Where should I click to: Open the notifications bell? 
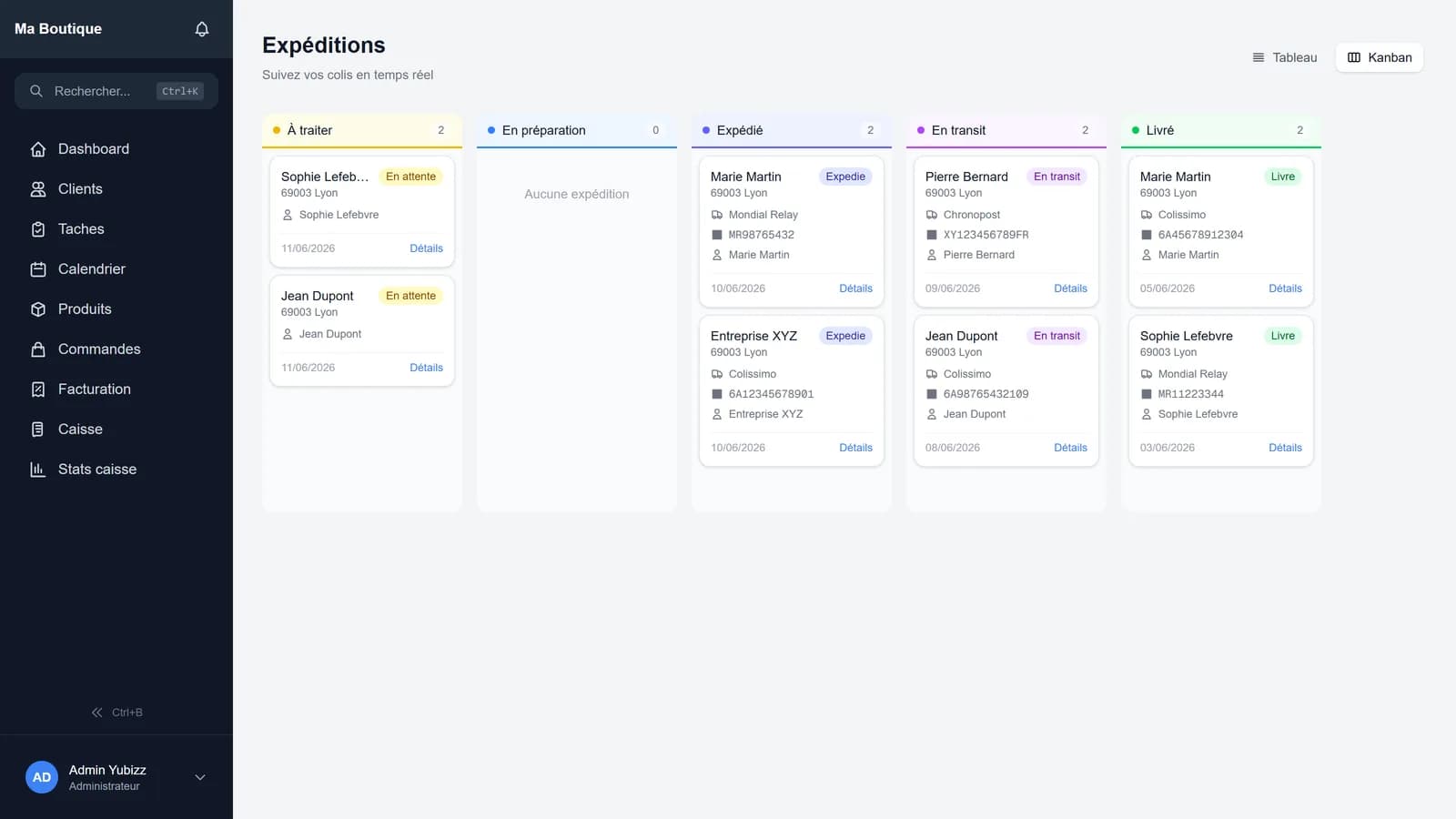(x=202, y=29)
